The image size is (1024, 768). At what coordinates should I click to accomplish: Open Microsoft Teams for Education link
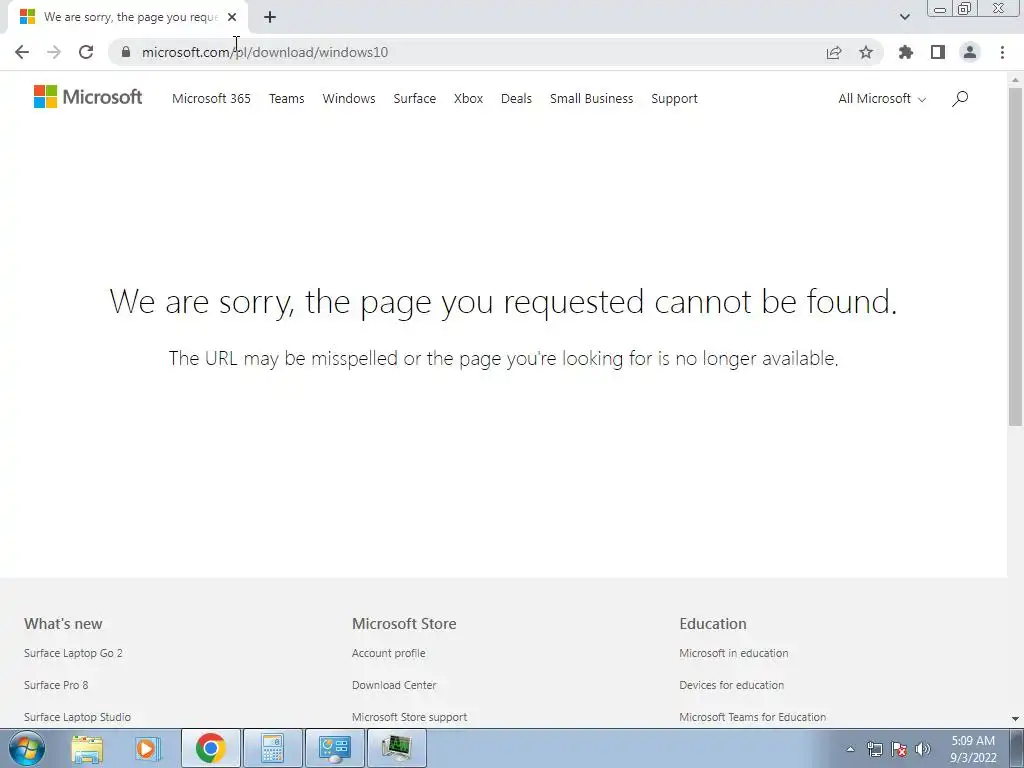(x=752, y=717)
